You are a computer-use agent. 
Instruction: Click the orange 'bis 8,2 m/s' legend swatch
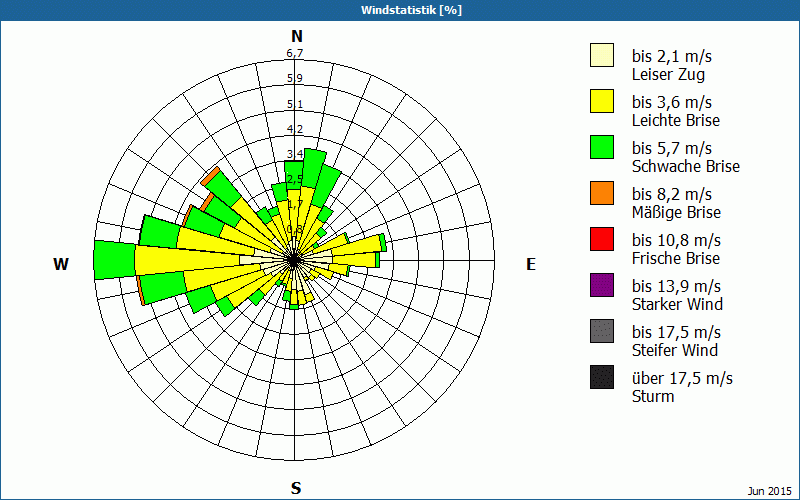pos(602,193)
